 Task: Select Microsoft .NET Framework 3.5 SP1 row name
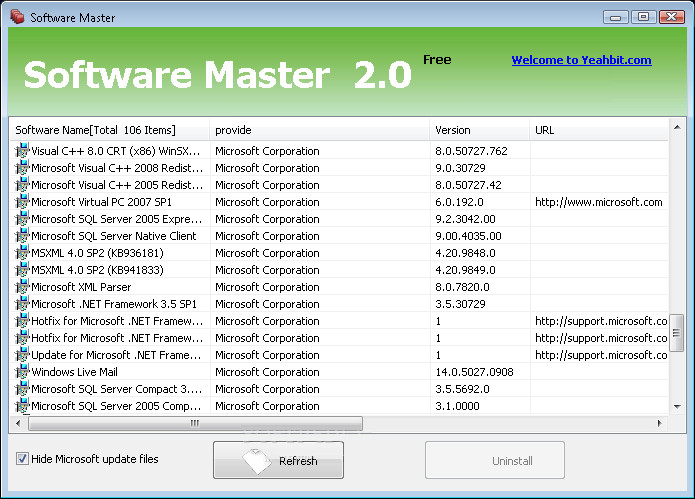(113, 304)
